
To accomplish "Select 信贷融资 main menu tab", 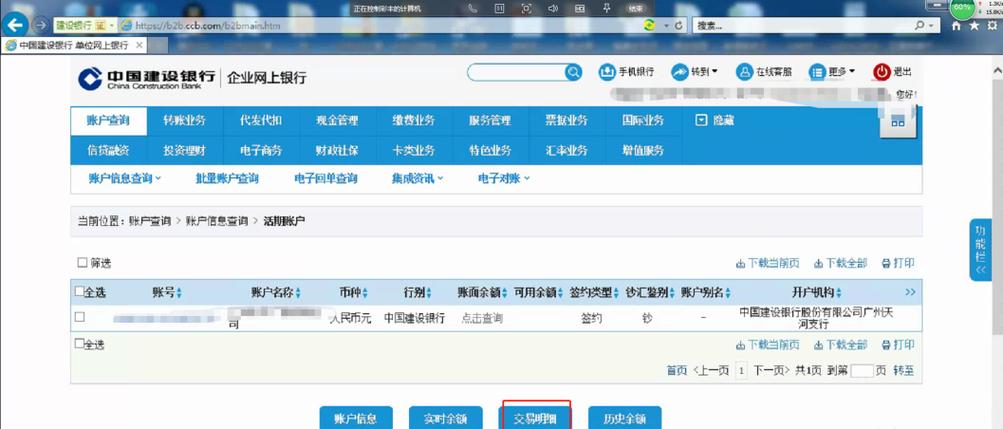I will [108, 151].
